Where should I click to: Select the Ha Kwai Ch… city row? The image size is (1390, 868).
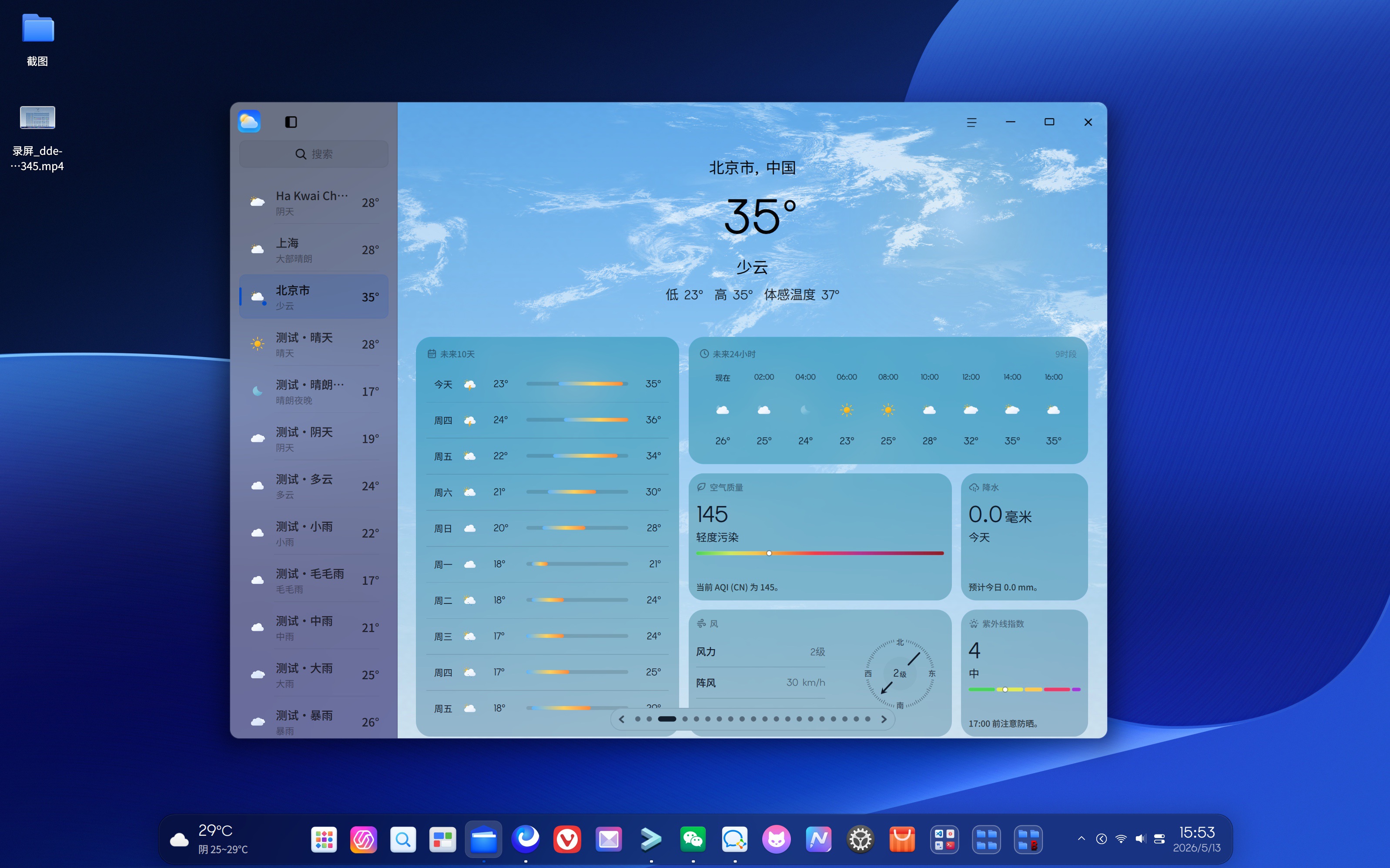click(x=313, y=203)
